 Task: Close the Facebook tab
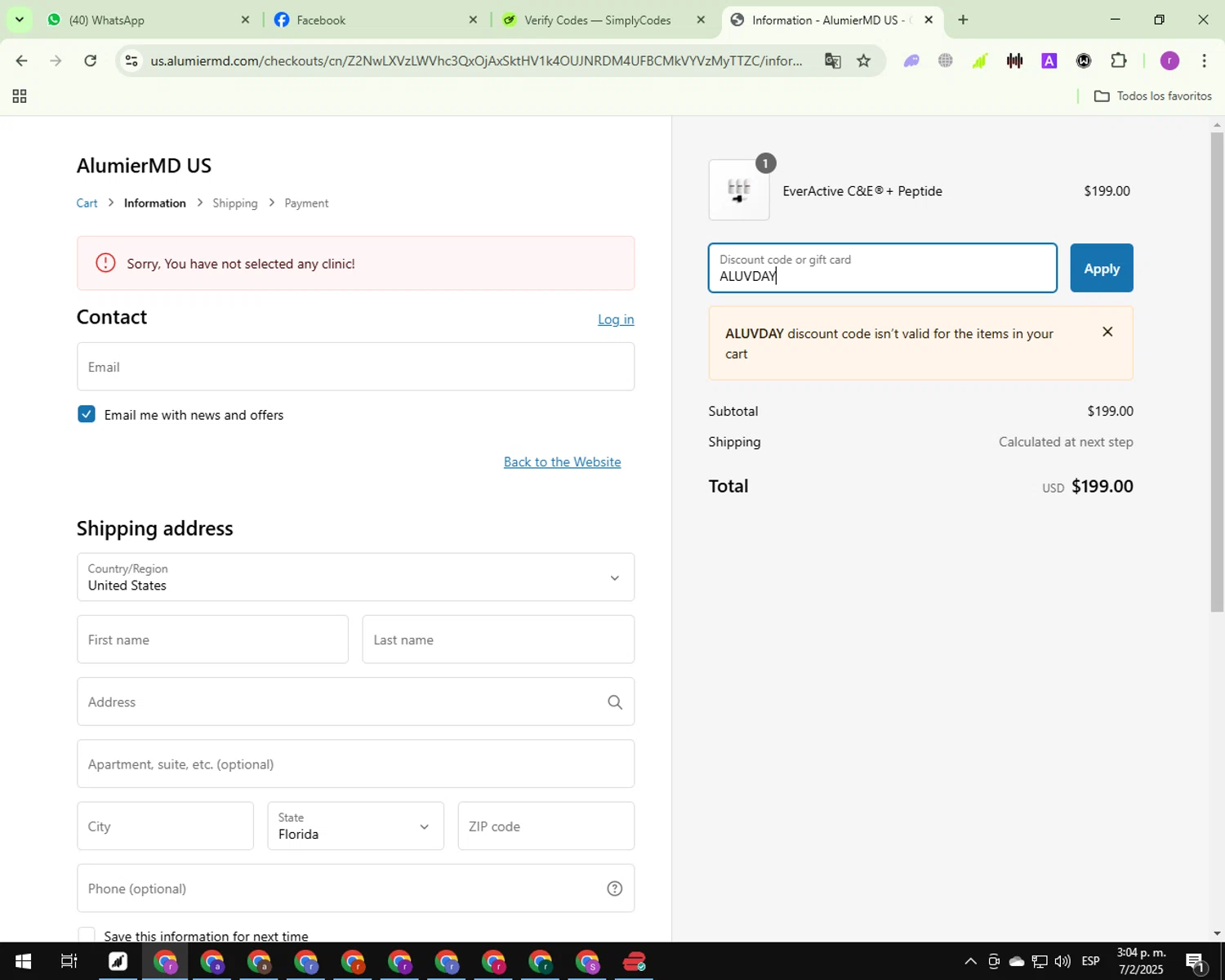(473, 20)
